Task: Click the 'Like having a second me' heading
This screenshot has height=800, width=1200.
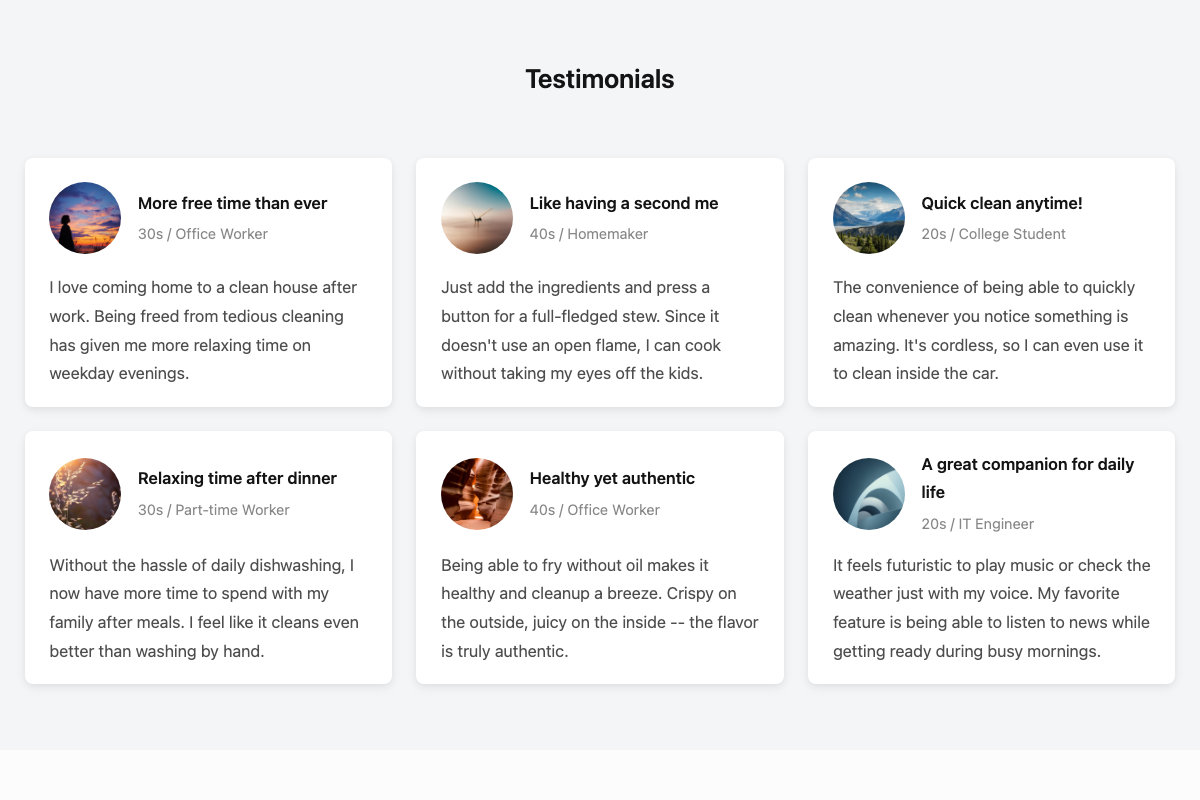Action: [623, 203]
